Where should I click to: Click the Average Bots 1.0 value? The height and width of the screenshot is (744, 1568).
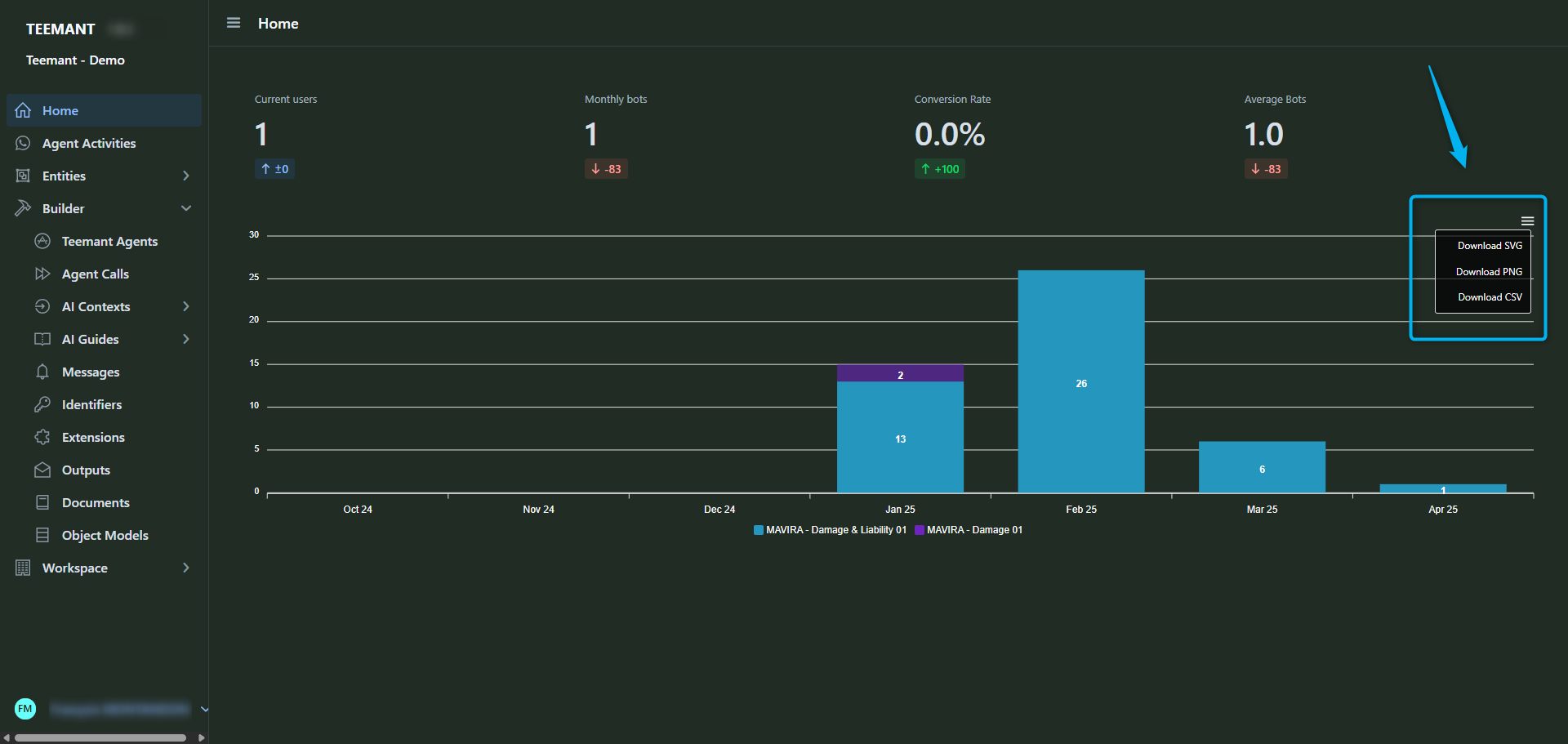[1263, 134]
